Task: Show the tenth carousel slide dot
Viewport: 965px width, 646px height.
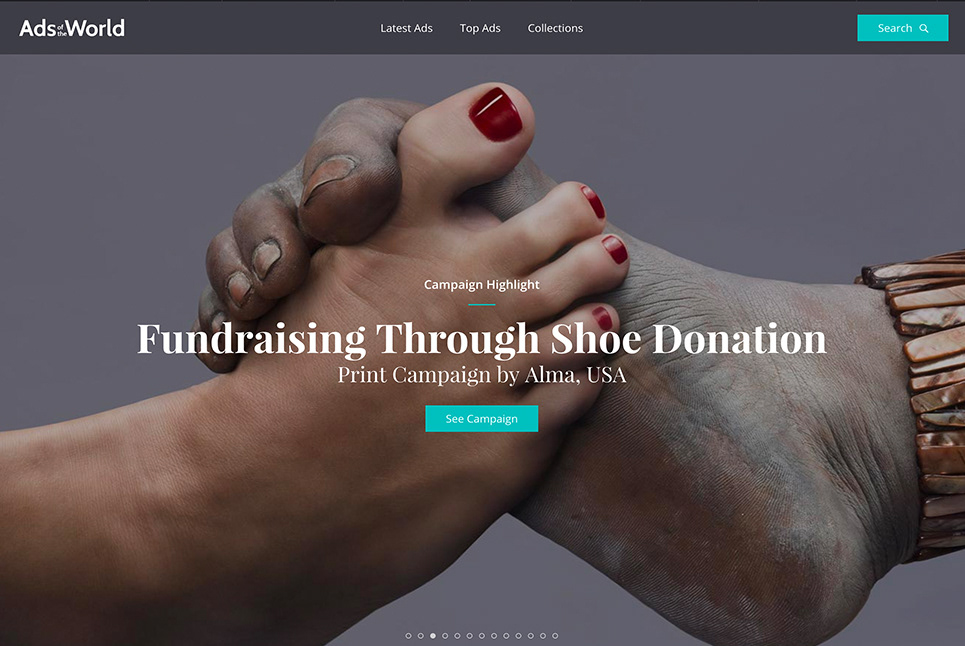Action: [x=518, y=636]
